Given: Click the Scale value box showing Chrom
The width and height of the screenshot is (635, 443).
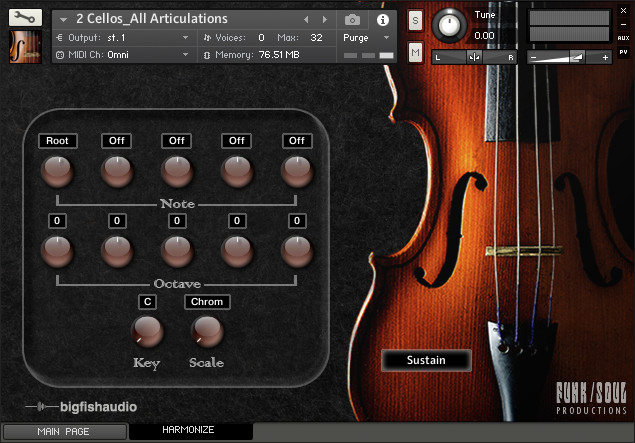Looking at the screenshot, I should (207, 302).
